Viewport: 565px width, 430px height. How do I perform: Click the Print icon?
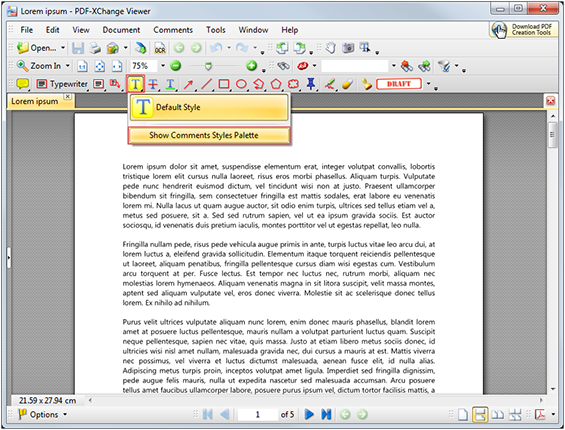click(x=95, y=48)
